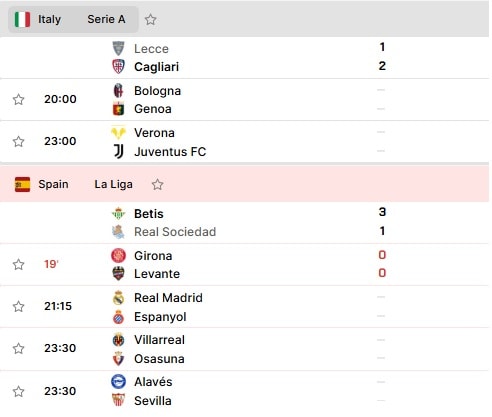Star the live Girona vs Levante match

click(19, 264)
